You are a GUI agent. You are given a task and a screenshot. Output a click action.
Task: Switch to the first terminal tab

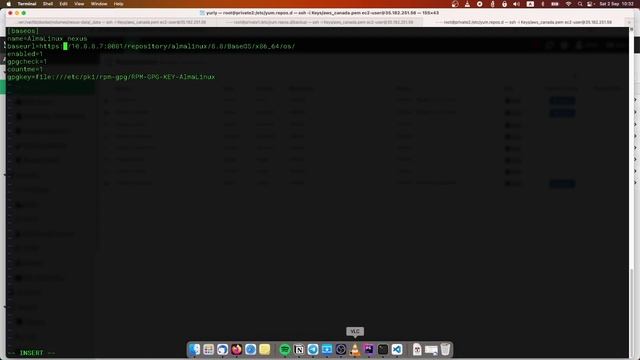click(112, 22)
